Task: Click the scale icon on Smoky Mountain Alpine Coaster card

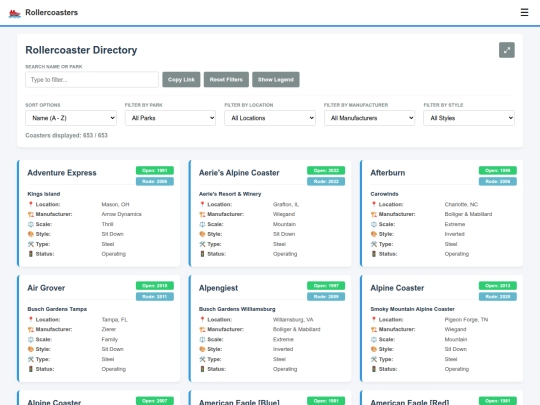Action: 374,340
